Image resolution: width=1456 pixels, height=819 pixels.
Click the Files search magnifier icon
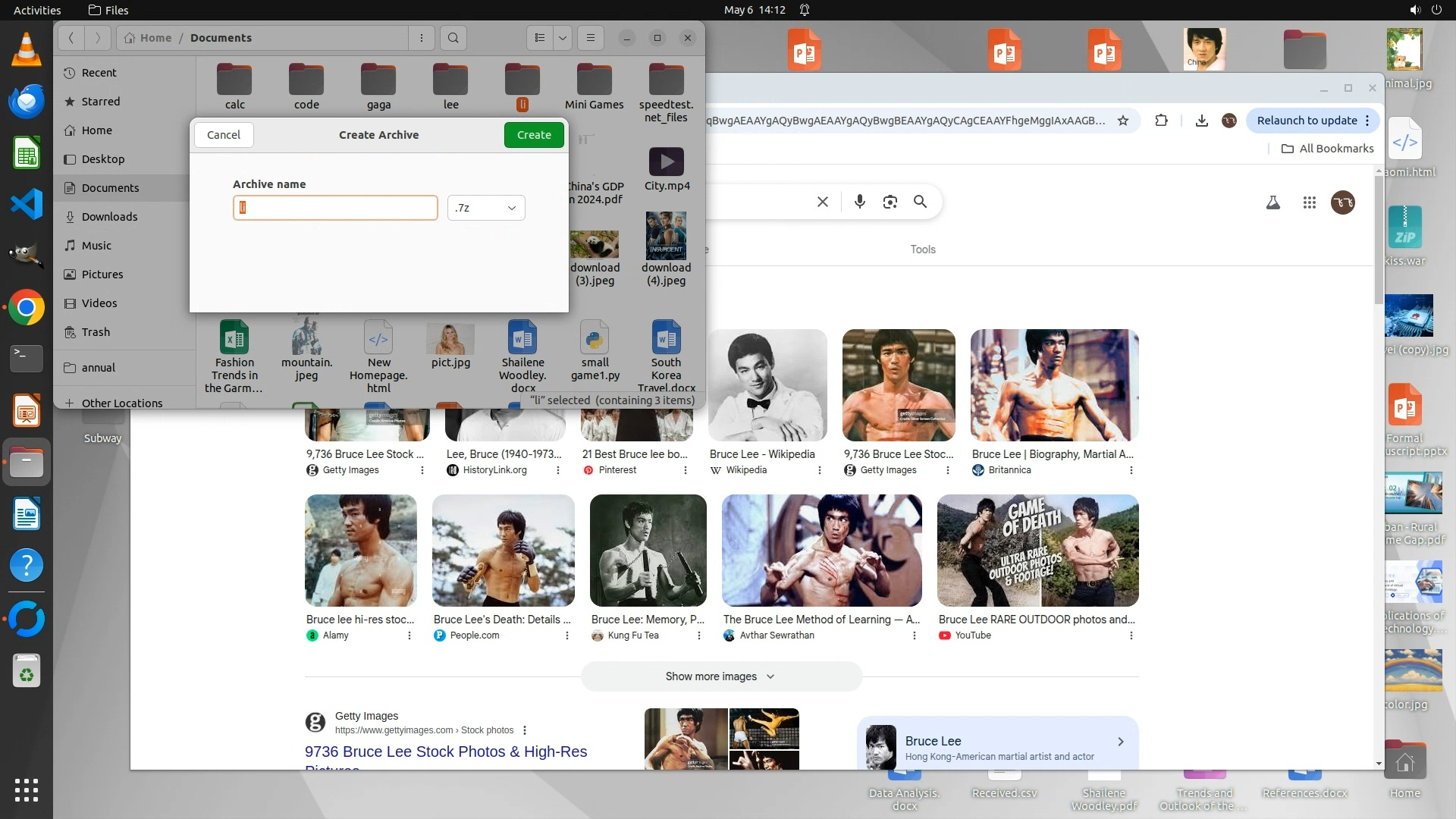(x=453, y=38)
